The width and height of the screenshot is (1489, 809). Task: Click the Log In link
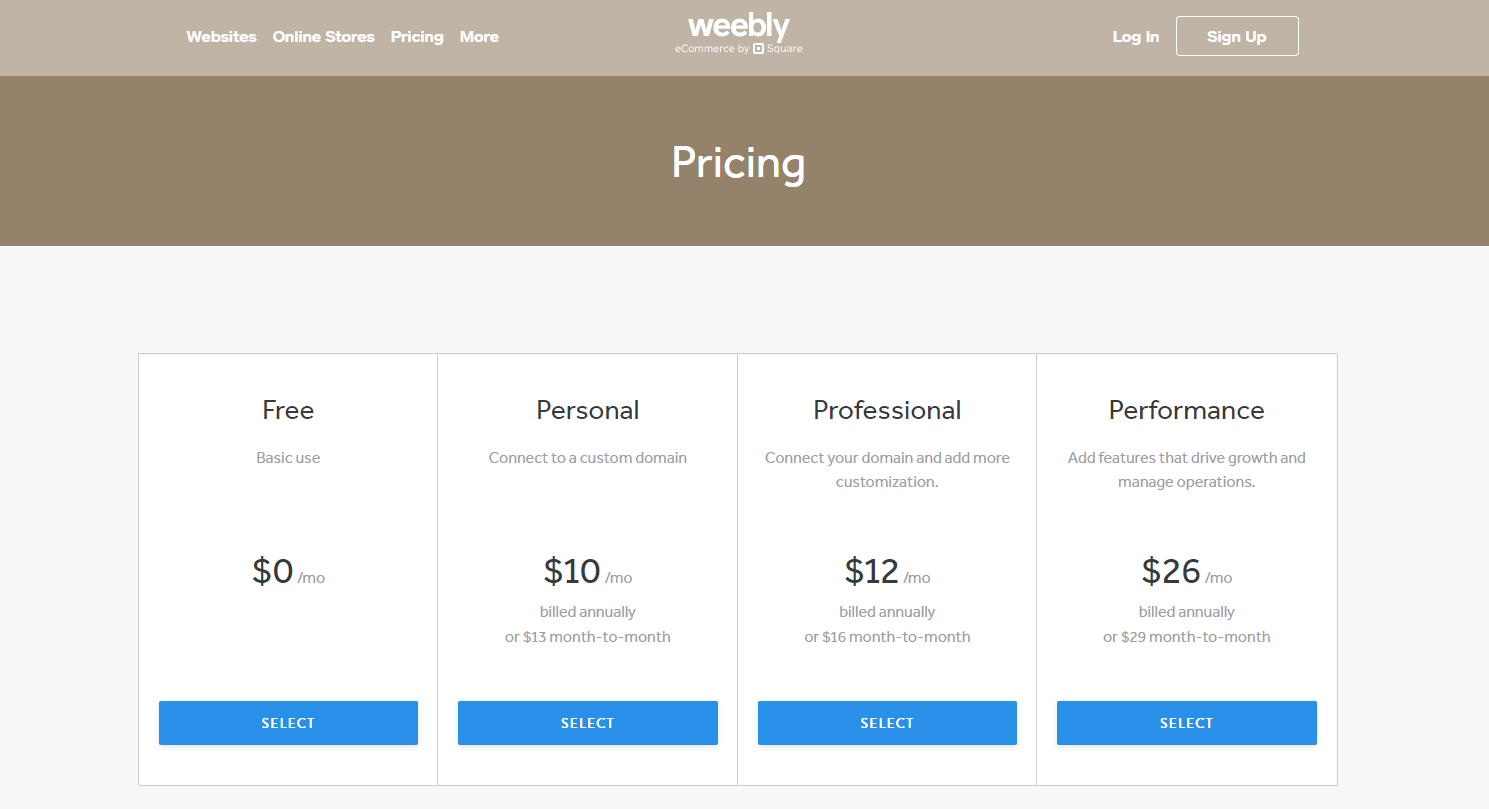tap(1135, 37)
